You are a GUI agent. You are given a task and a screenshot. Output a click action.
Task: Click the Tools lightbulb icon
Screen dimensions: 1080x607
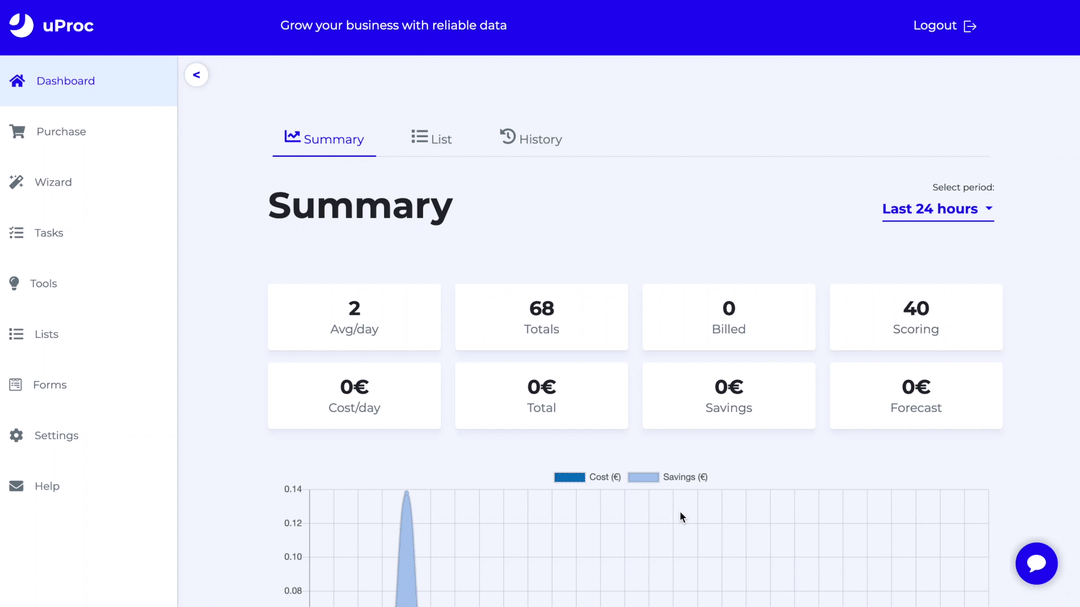[x=14, y=284]
